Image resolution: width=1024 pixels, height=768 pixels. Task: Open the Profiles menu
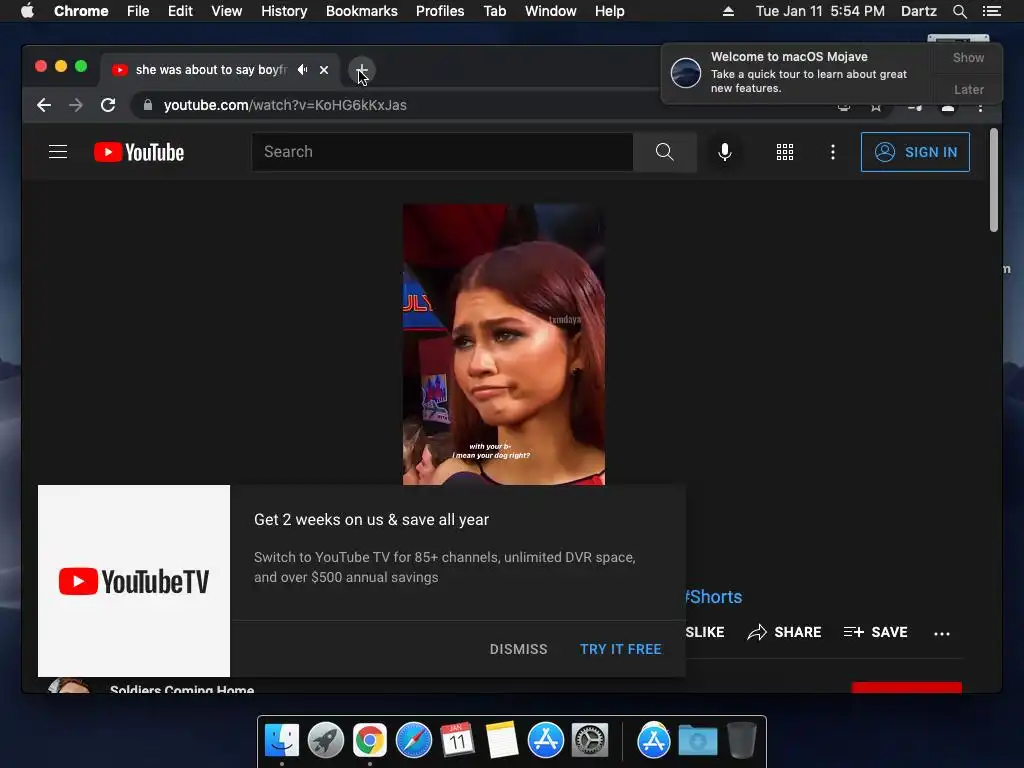click(x=440, y=11)
